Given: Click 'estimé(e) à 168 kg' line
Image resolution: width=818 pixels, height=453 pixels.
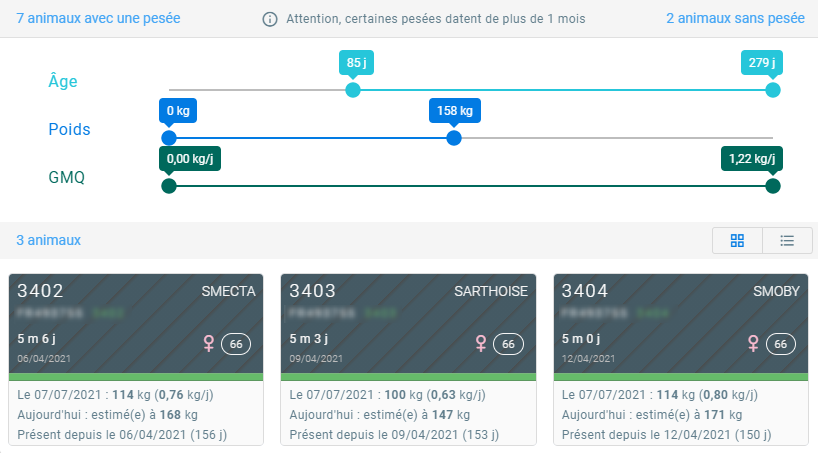Looking at the screenshot, I should point(107,415).
